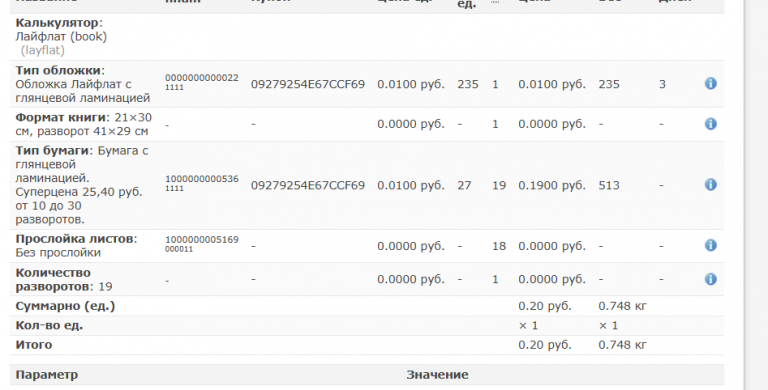This screenshot has width=768, height=390.
Task: Click days value 3 in Тип обложки row
Action: (x=662, y=84)
